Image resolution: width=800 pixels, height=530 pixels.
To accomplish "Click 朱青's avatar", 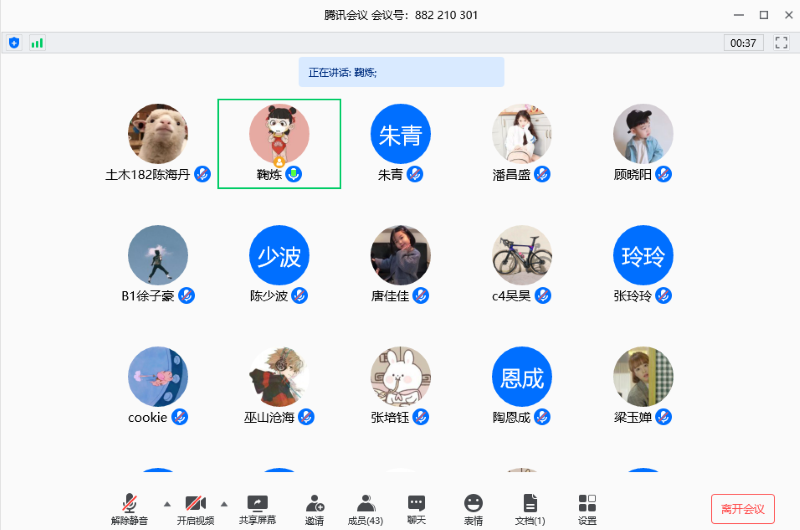I will [400, 134].
